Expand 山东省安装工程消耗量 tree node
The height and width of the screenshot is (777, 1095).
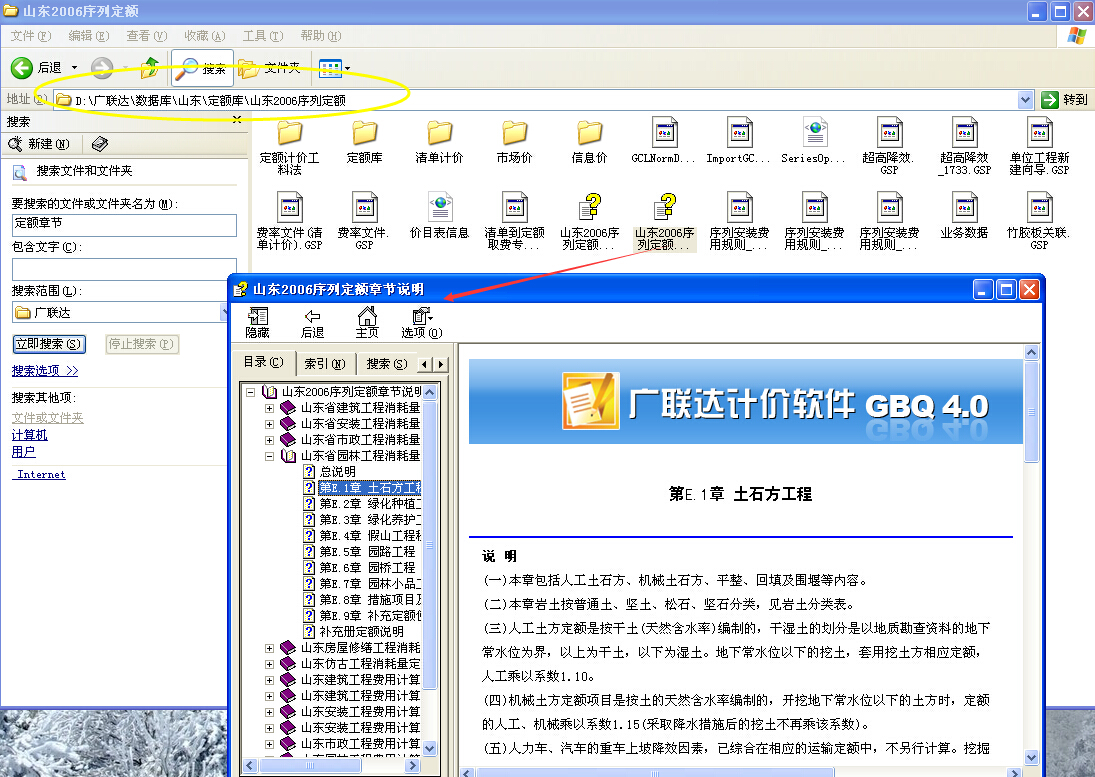[x=269, y=424]
